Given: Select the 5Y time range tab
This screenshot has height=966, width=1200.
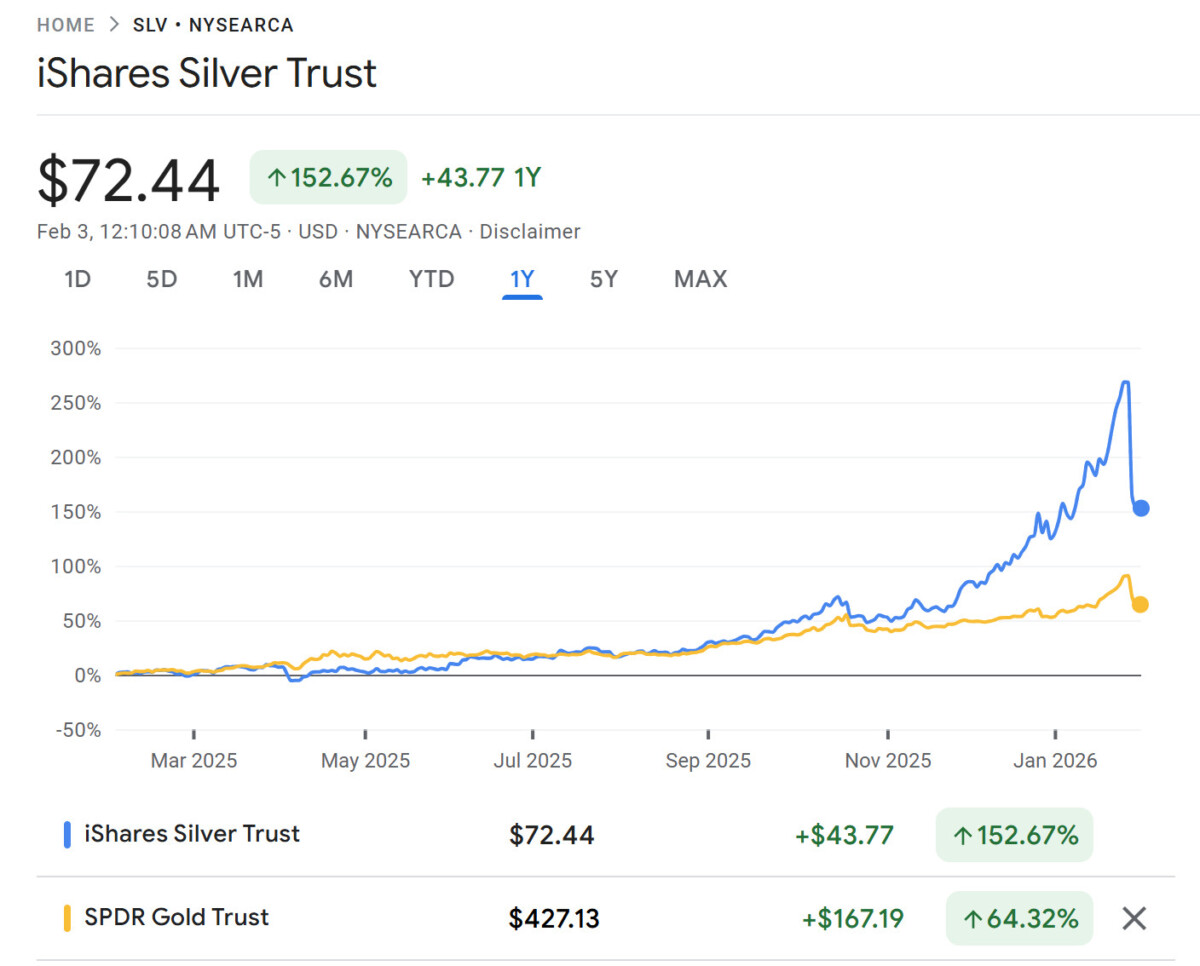Looking at the screenshot, I should (x=604, y=279).
